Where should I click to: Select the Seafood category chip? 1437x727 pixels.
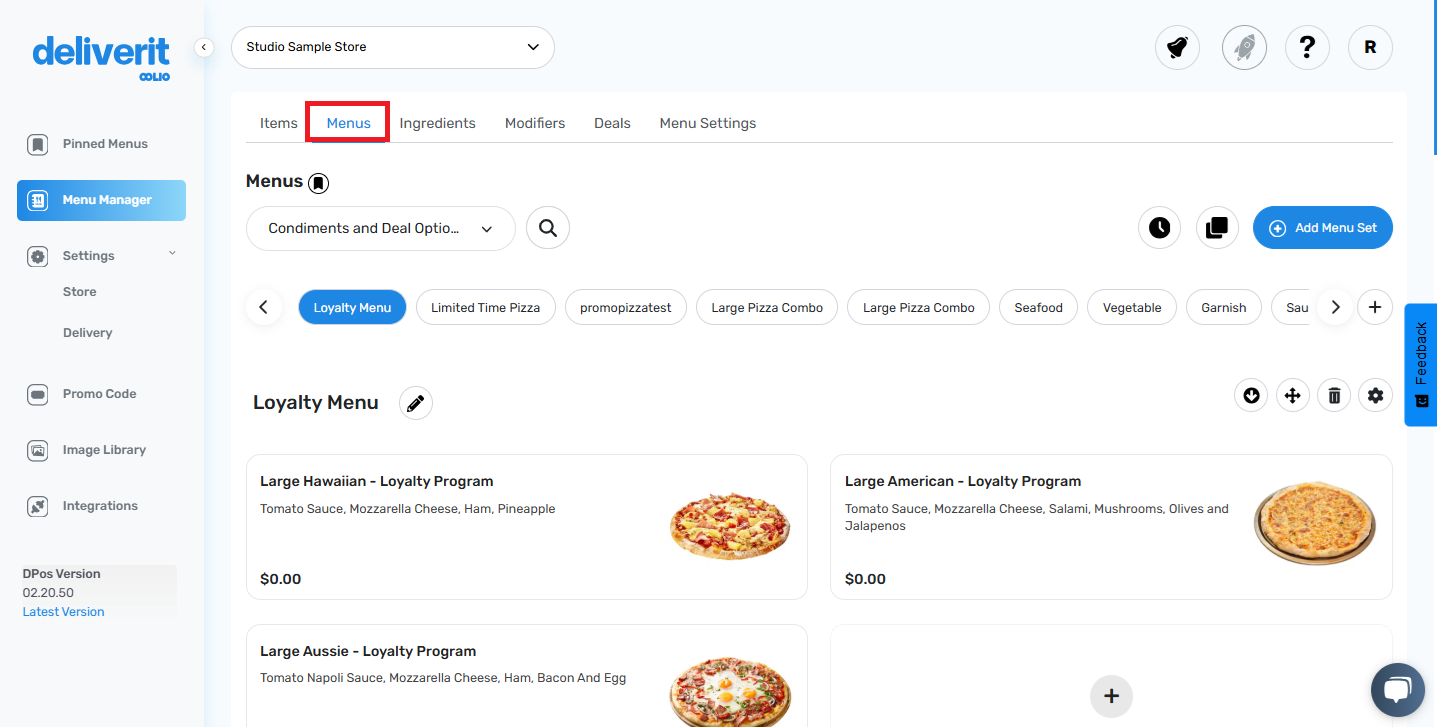(1038, 308)
